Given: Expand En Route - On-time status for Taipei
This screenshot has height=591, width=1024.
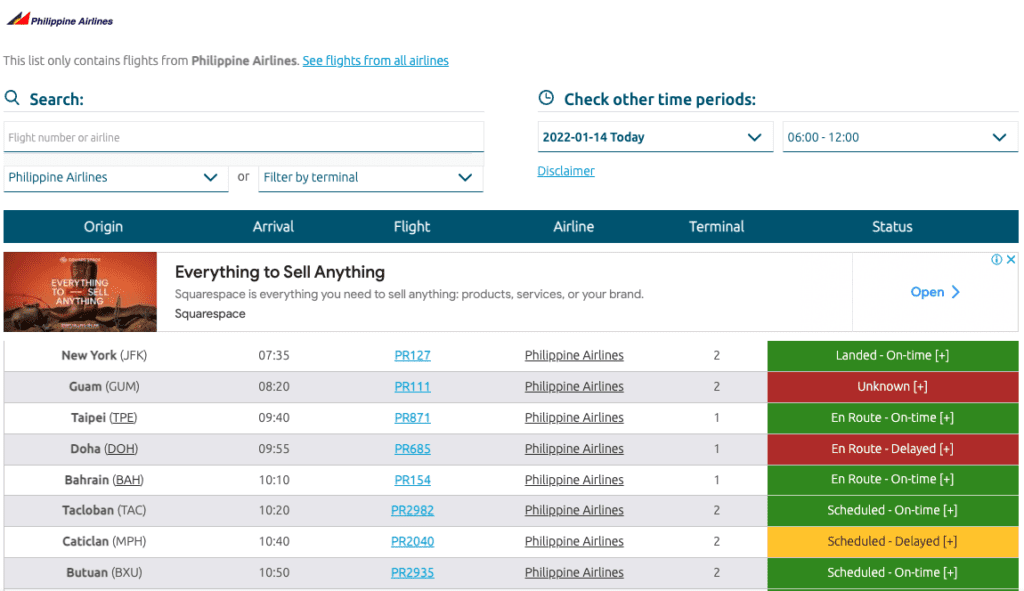Looking at the screenshot, I should point(893,417).
